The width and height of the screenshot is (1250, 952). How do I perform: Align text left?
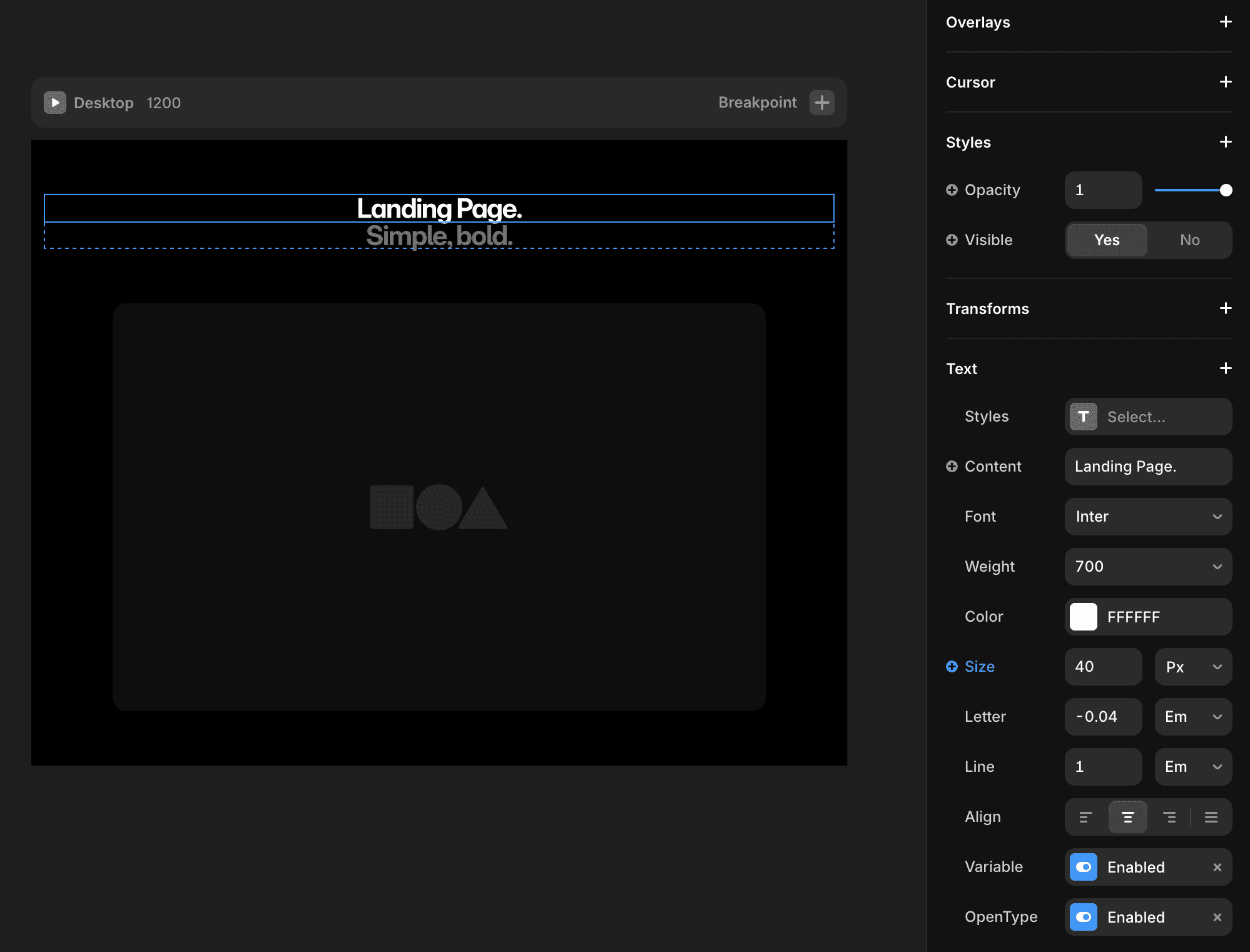coord(1085,817)
